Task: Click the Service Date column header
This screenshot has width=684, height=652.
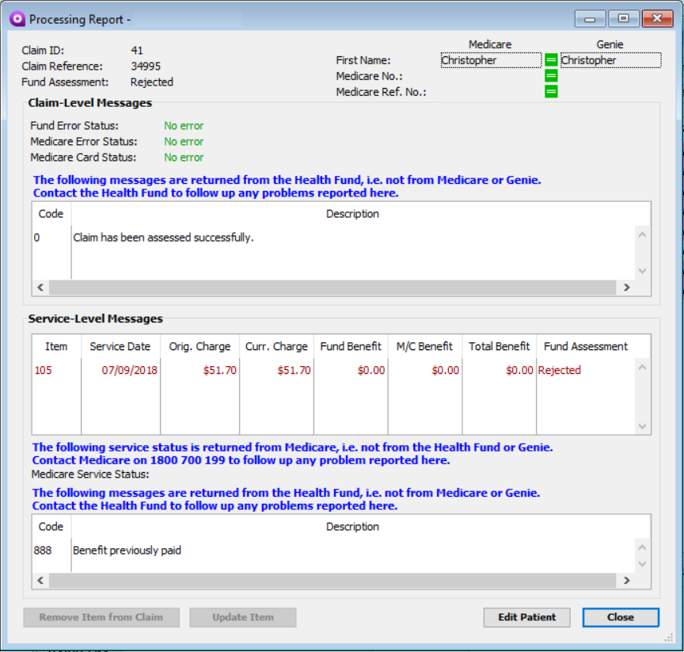Action: tap(120, 347)
